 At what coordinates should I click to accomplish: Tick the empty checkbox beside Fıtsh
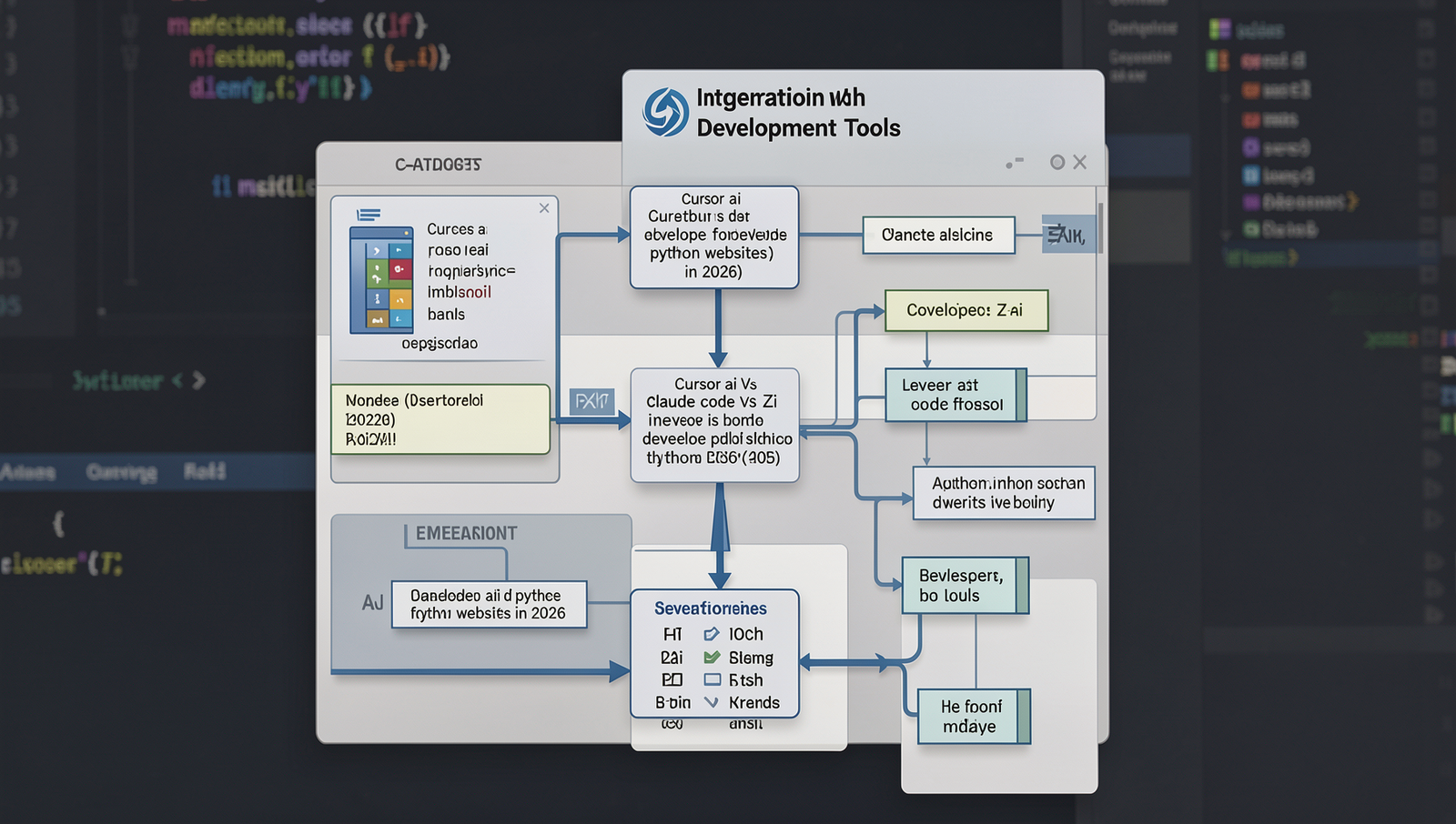[x=713, y=679]
